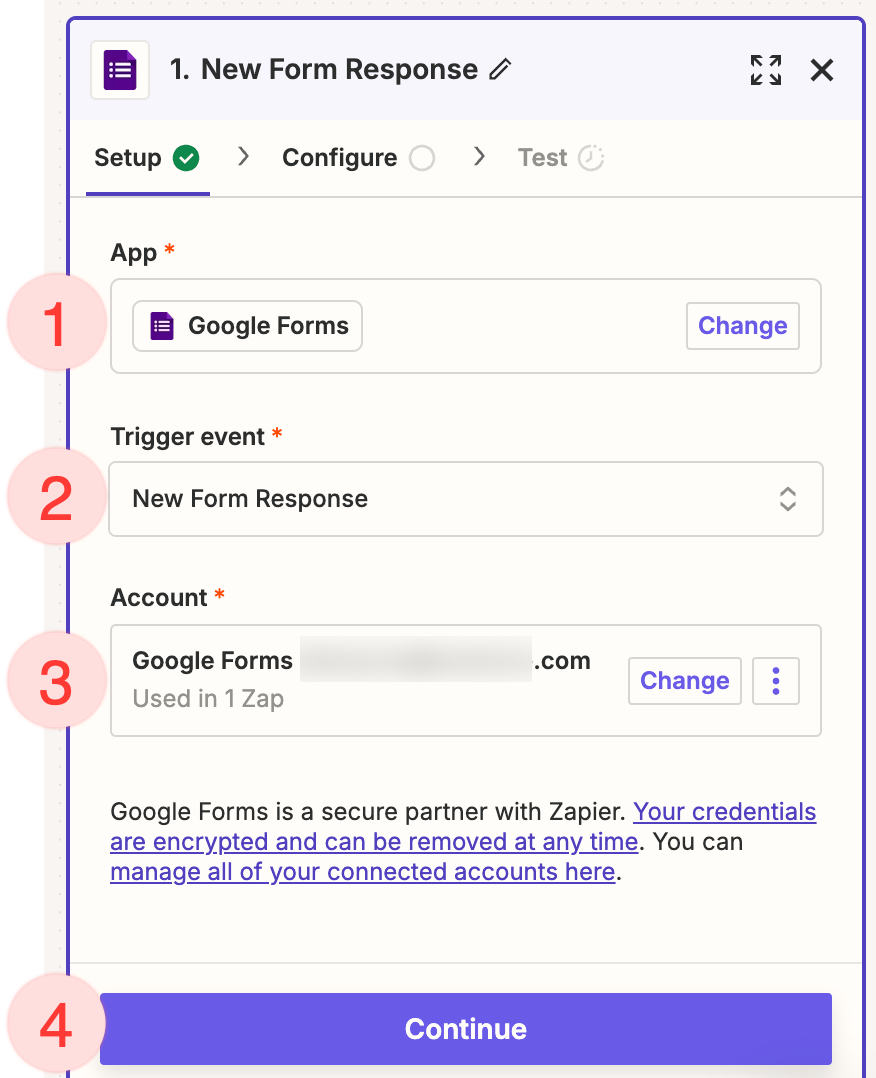Viewport: 876px width, 1078px height.
Task: Open the account three-dot options menu
Action: (x=775, y=681)
